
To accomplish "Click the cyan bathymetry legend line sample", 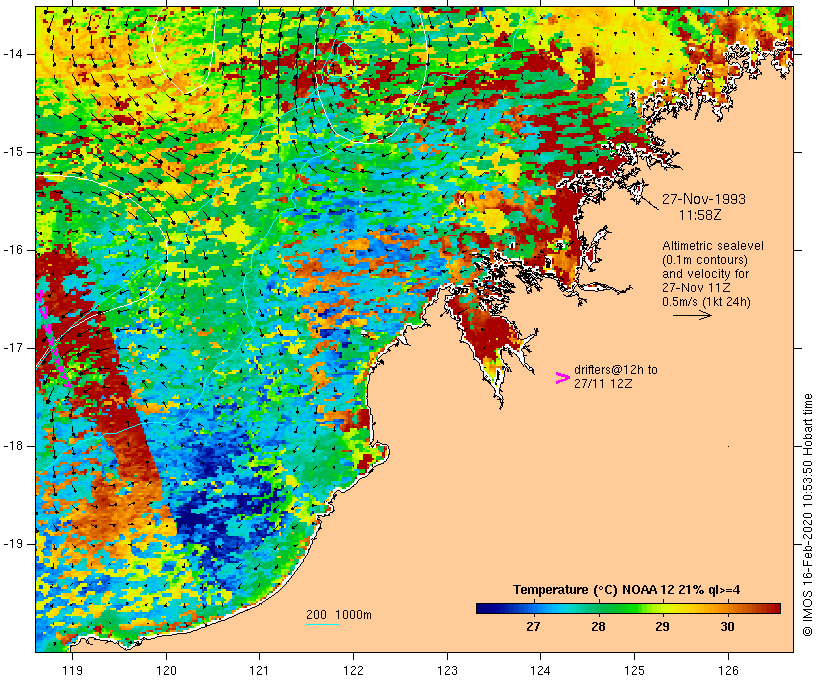I will (x=323, y=624).
